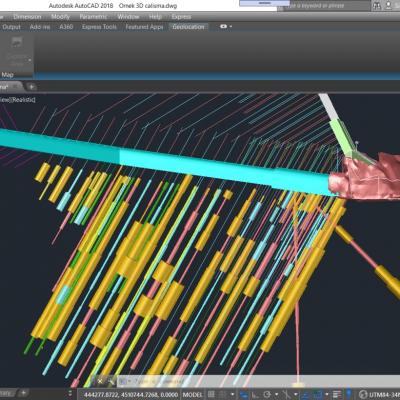Click the annotation scale blue marker icon
This screenshot has height=400, width=400.
point(349,394)
